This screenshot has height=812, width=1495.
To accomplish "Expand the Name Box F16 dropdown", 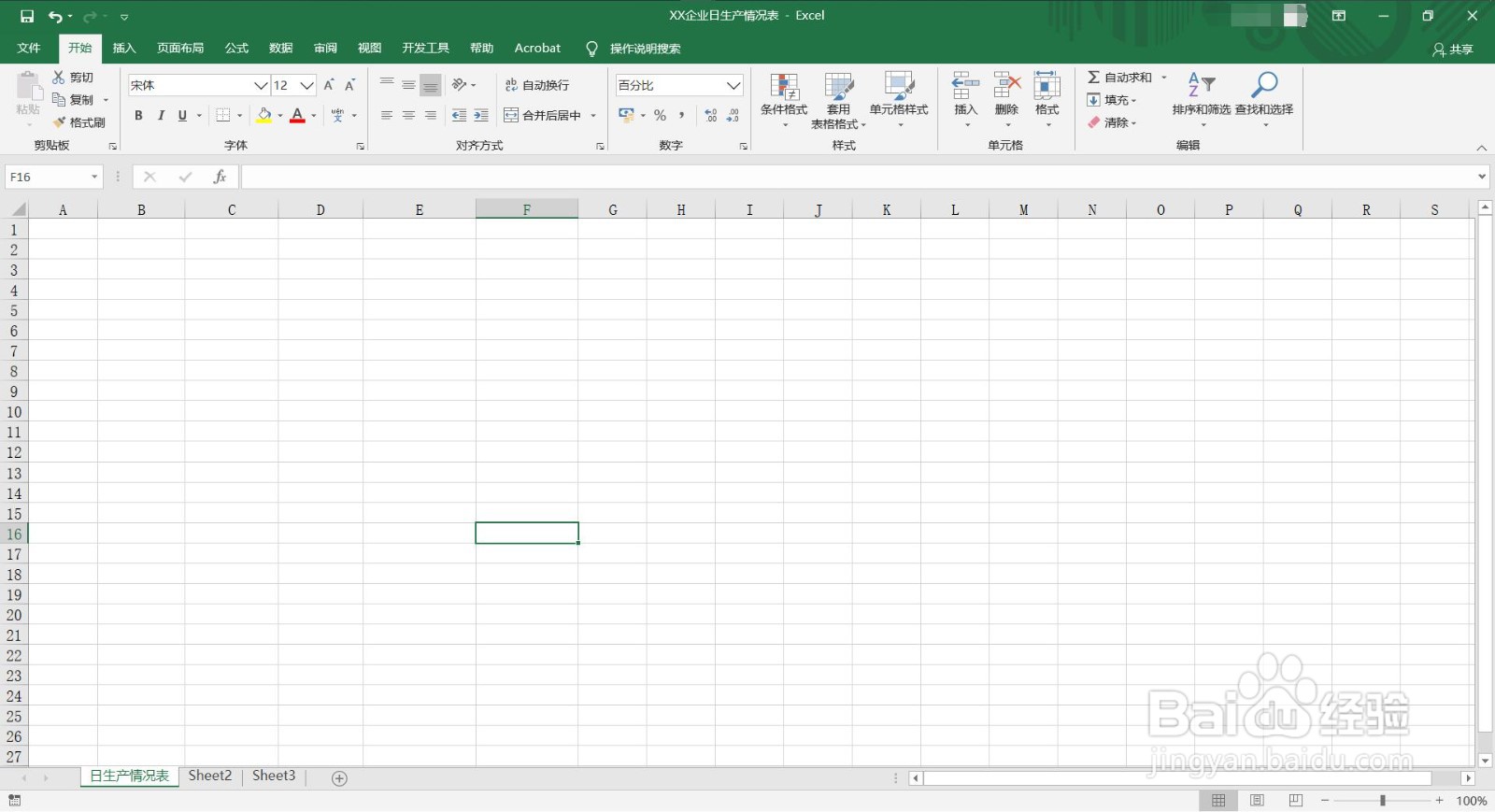I will tap(94, 177).
